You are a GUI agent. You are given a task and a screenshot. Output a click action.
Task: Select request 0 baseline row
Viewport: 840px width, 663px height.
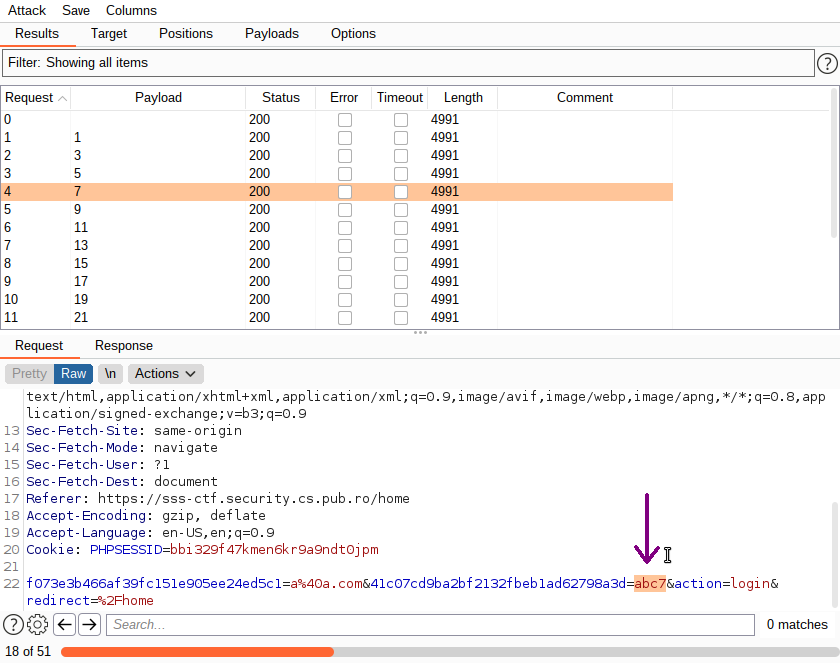coord(336,119)
